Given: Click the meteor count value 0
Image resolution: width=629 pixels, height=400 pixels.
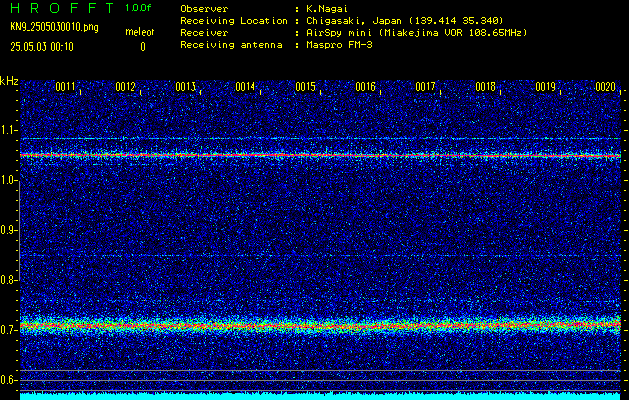Looking at the screenshot, I should click(142, 47).
